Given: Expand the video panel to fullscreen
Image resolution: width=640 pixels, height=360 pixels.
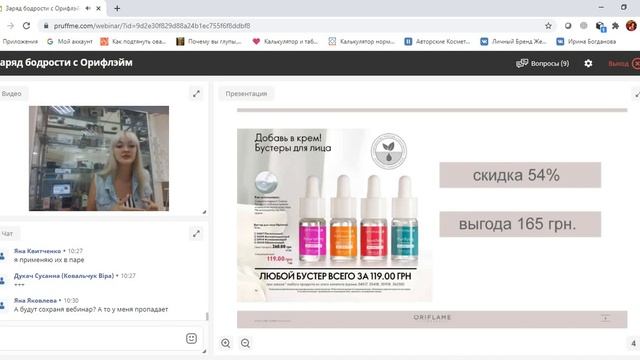Looking at the screenshot, I should coord(196,93).
